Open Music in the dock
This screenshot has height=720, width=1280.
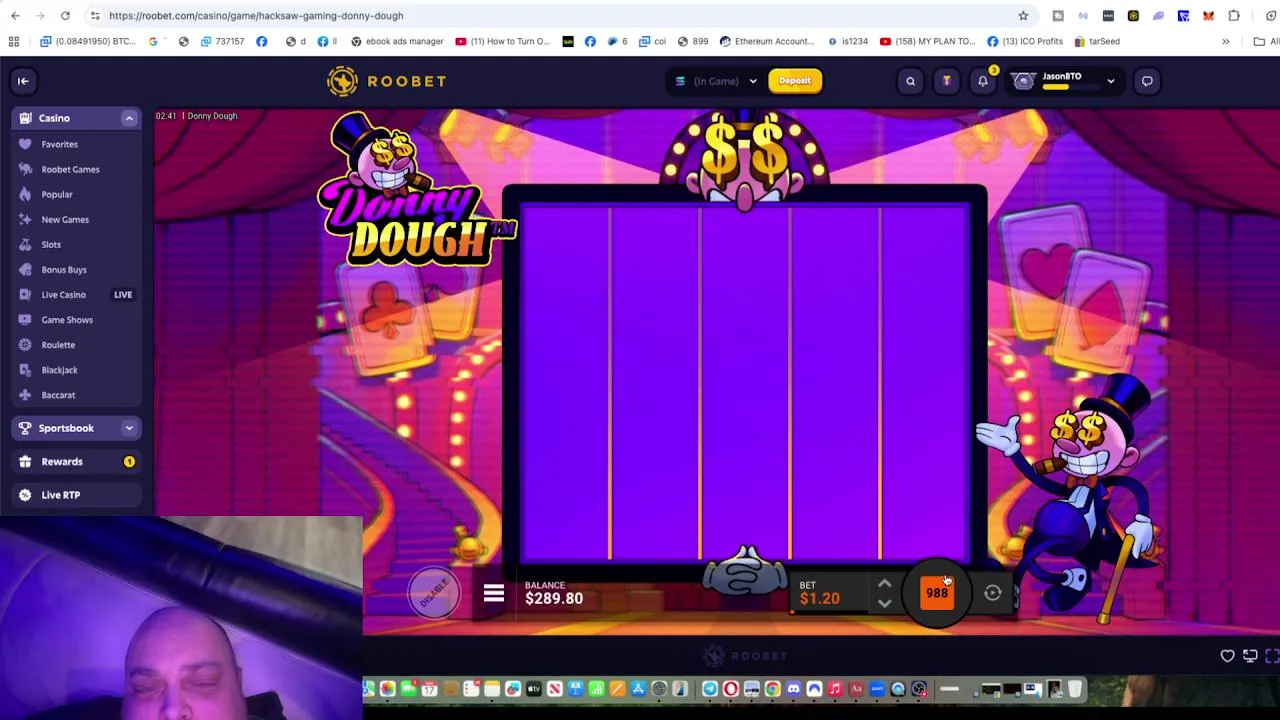click(835, 689)
